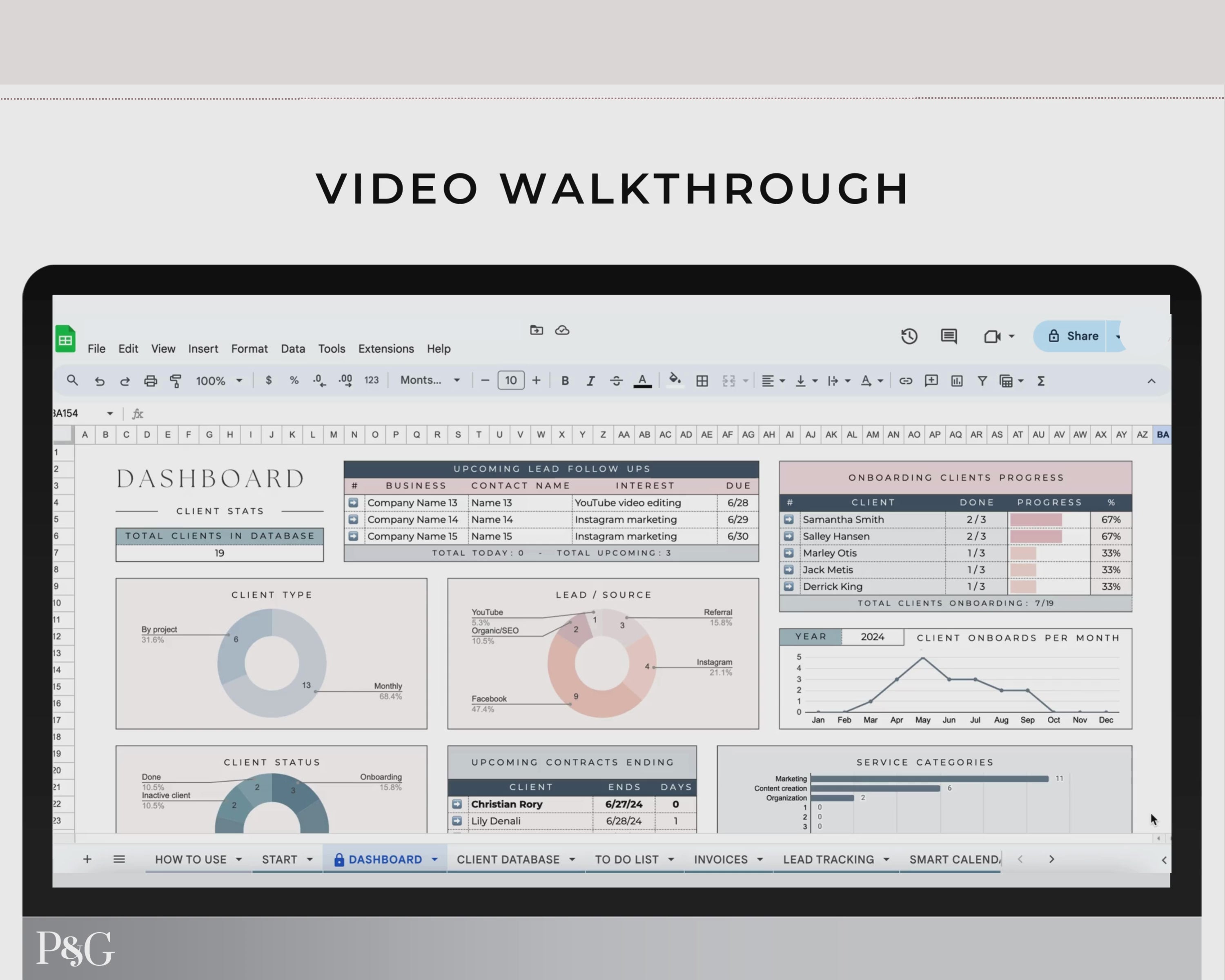
Task: Click the insert chart icon
Action: tap(957, 381)
